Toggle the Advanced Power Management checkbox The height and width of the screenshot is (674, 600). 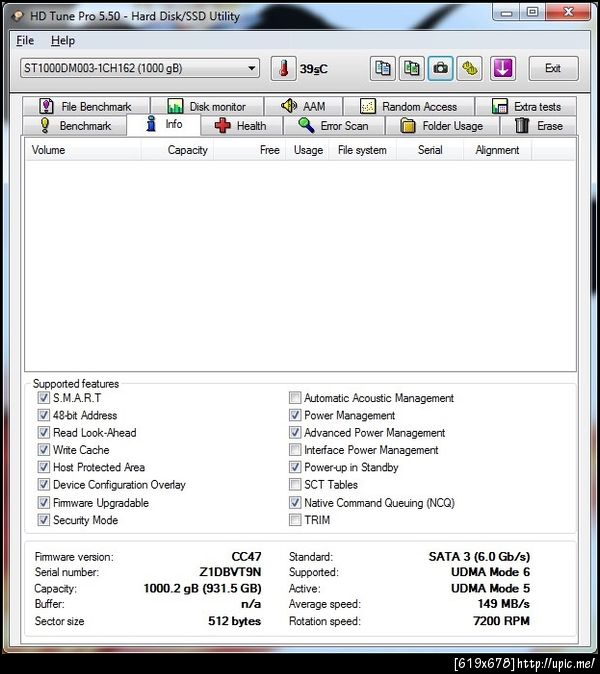pyautogui.click(x=295, y=432)
